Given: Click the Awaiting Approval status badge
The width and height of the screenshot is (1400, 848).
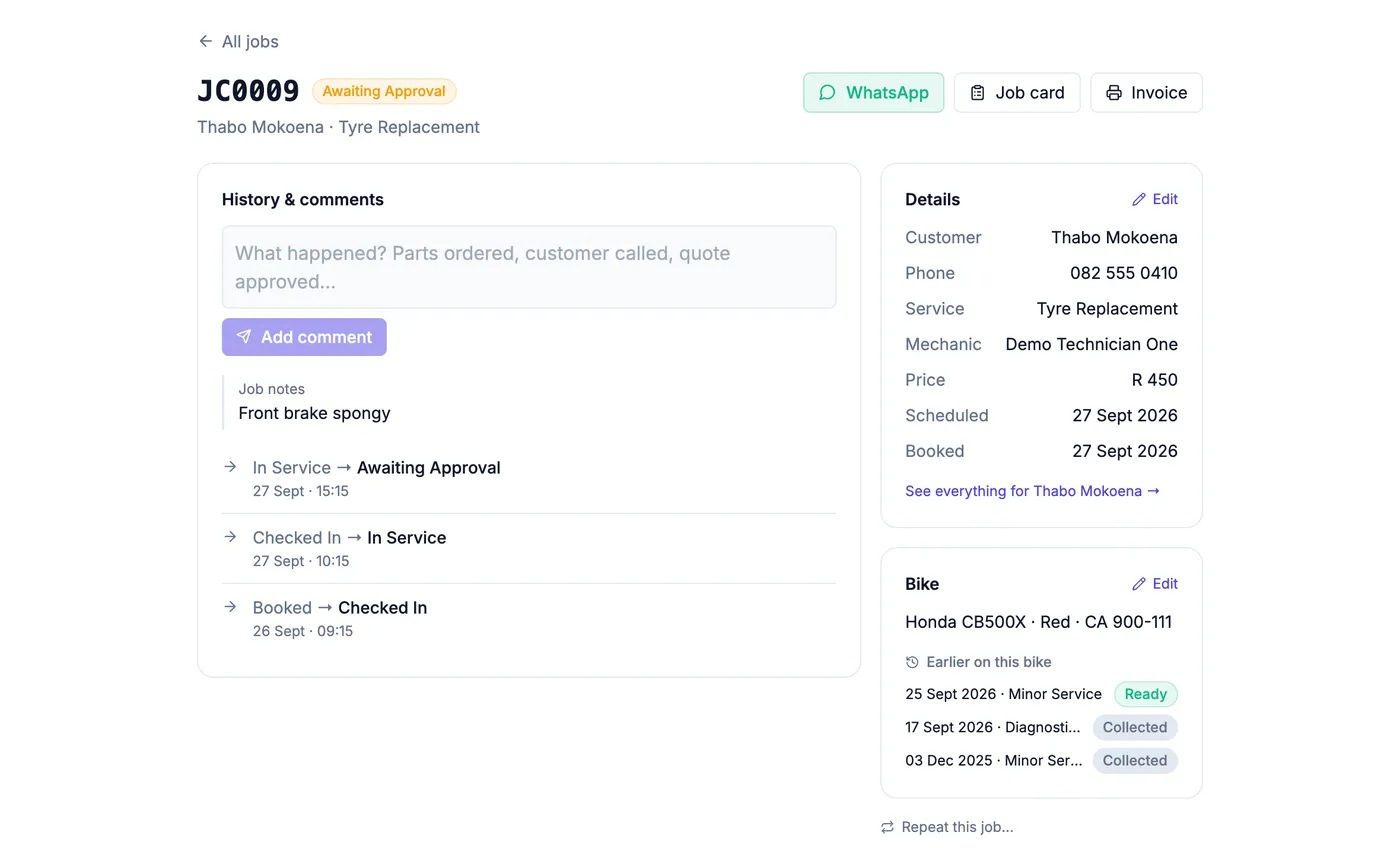Looking at the screenshot, I should point(384,91).
